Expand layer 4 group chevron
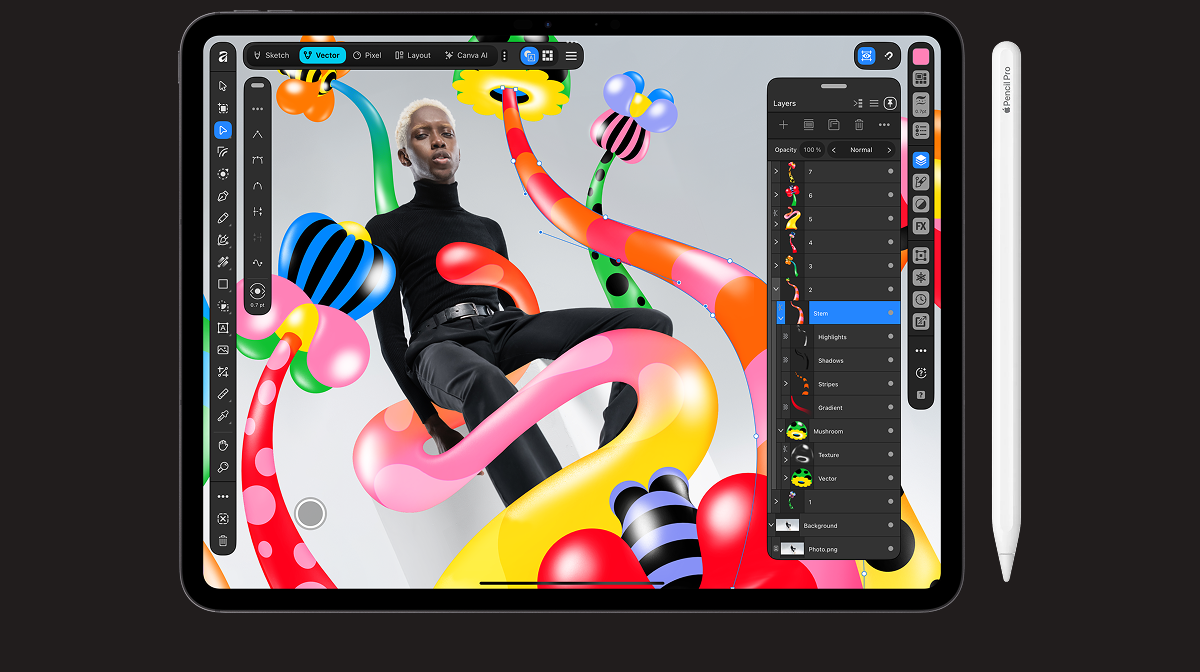The height and width of the screenshot is (672, 1200). (x=775, y=242)
